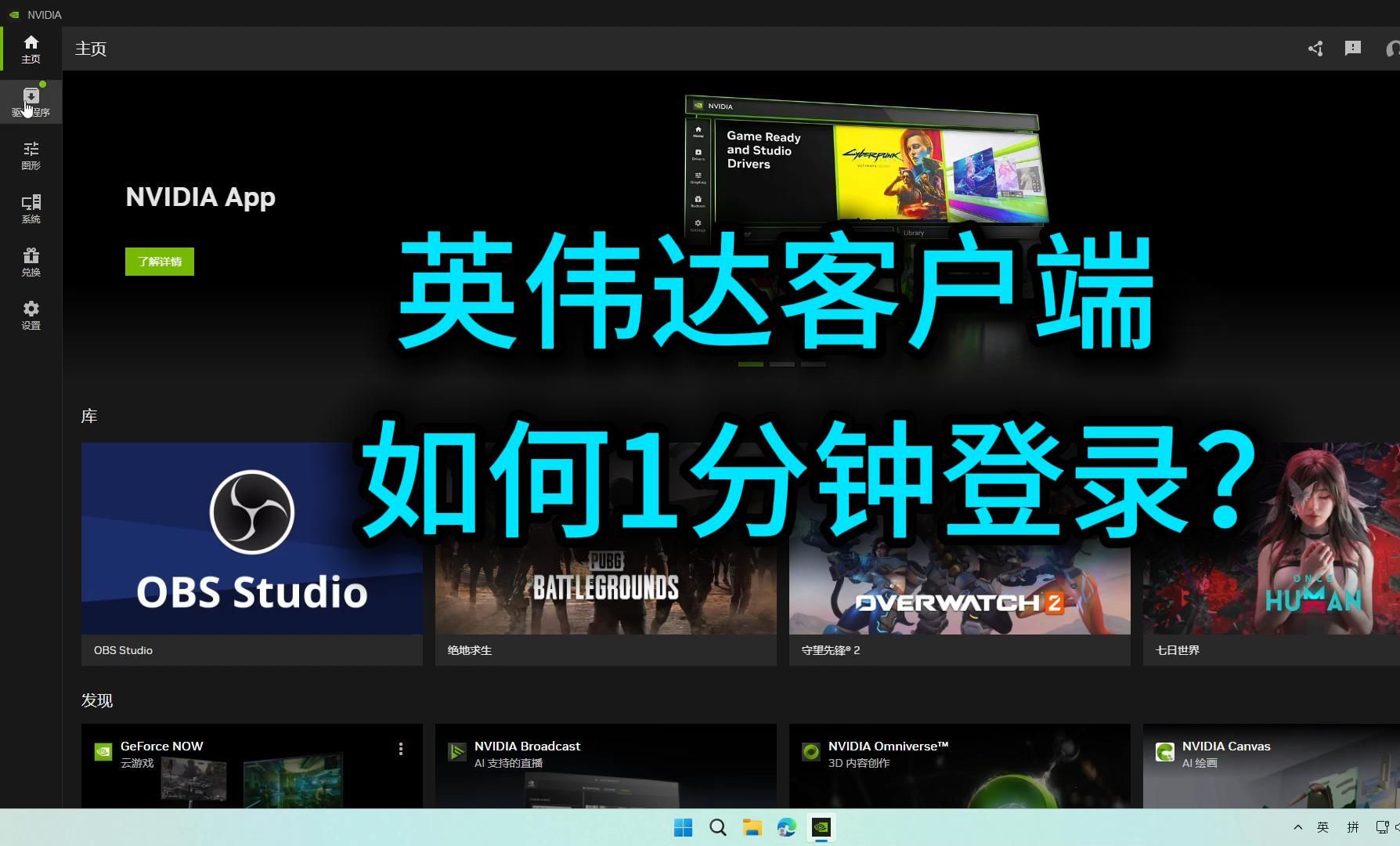Open the NVIDIA Canvas discover card
Image resolution: width=1400 pixels, height=846 pixels.
pyautogui.click(x=1272, y=766)
